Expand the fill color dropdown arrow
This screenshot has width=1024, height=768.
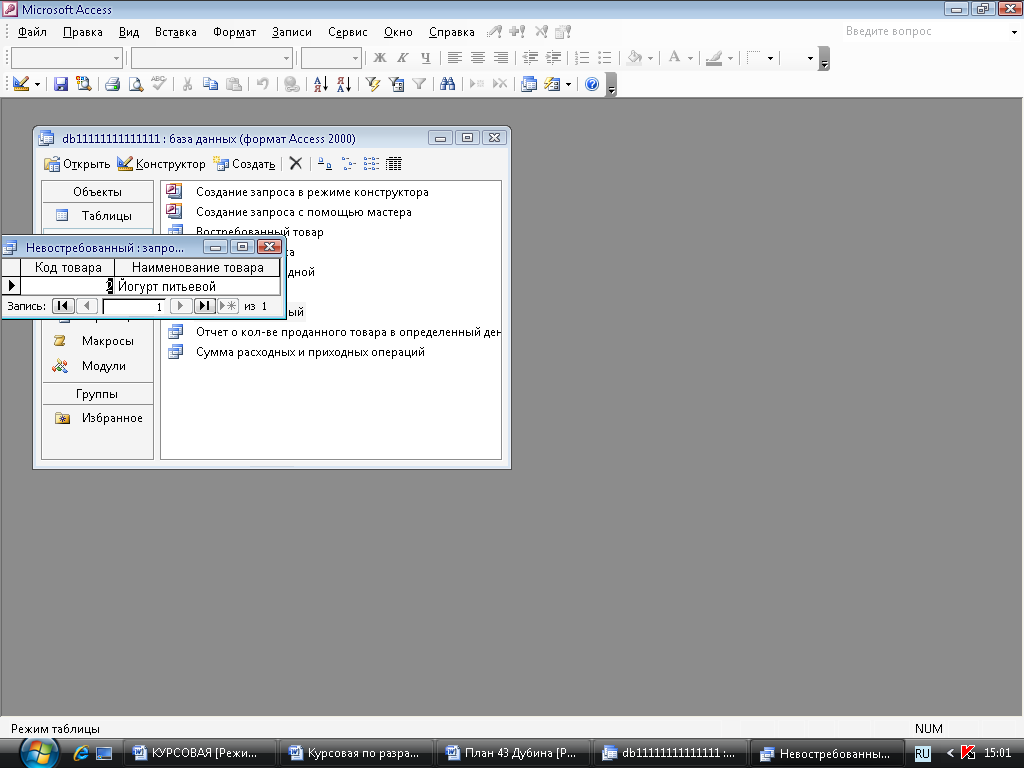pyautogui.click(x=650, y=58)
